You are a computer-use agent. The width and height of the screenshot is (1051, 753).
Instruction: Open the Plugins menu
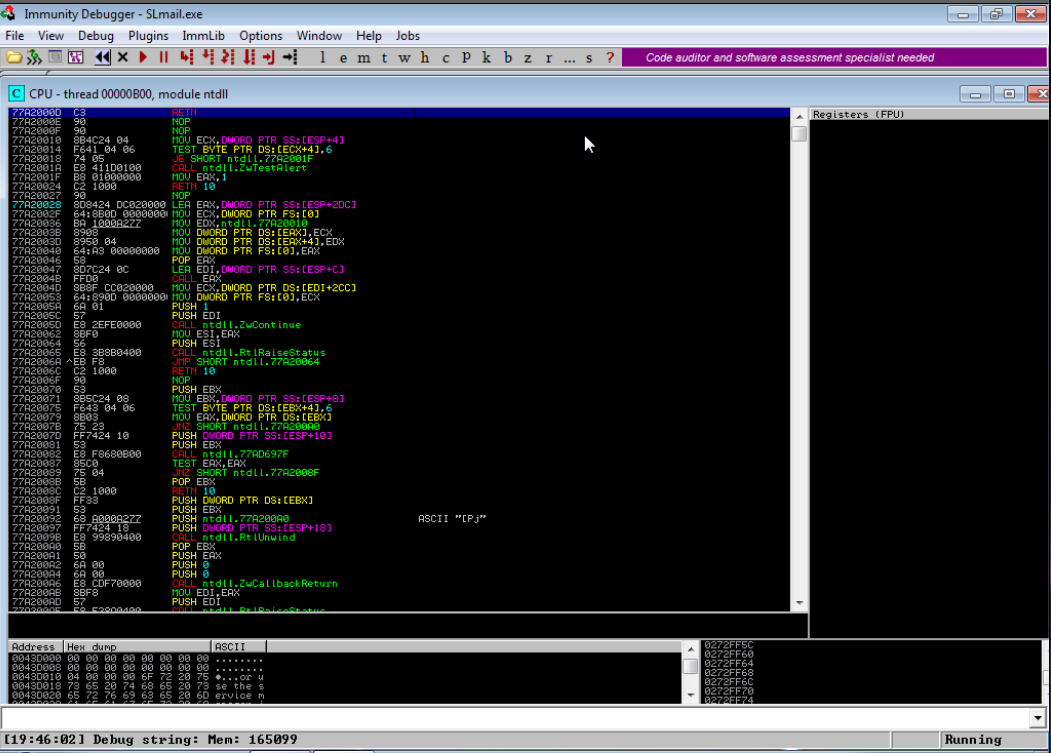(x=148, y=36)
